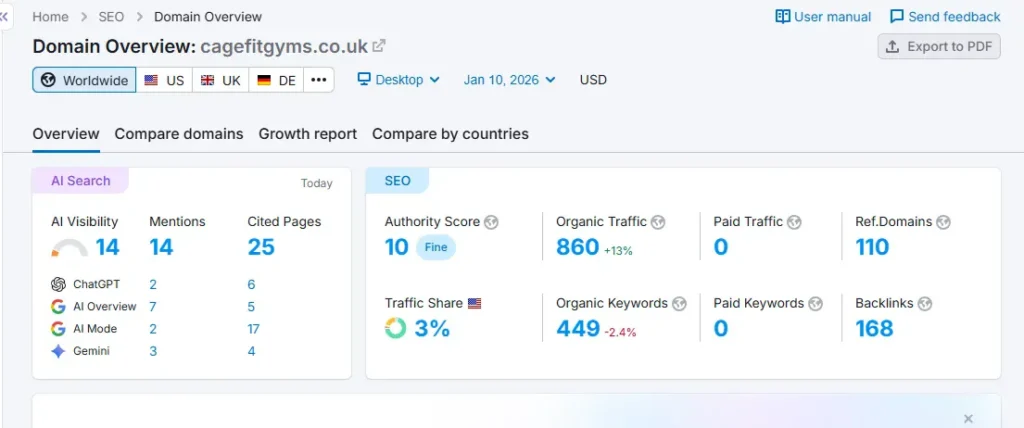Click AI Overview mentions count 7
The height and width of the screenshot is (428, 1024).
coord(153,306)
